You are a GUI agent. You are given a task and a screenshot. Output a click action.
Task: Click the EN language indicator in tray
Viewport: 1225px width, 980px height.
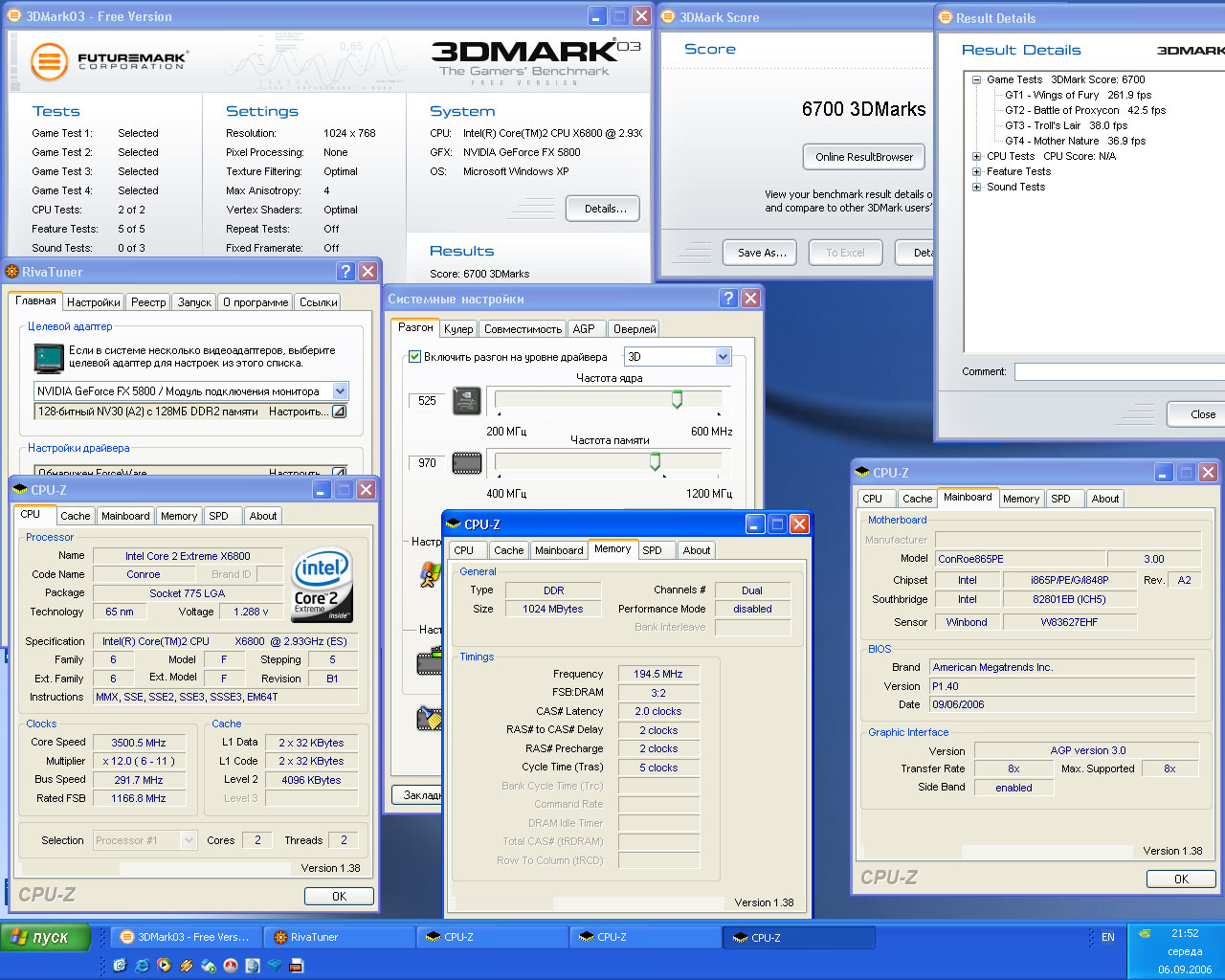click(1108, 937)
